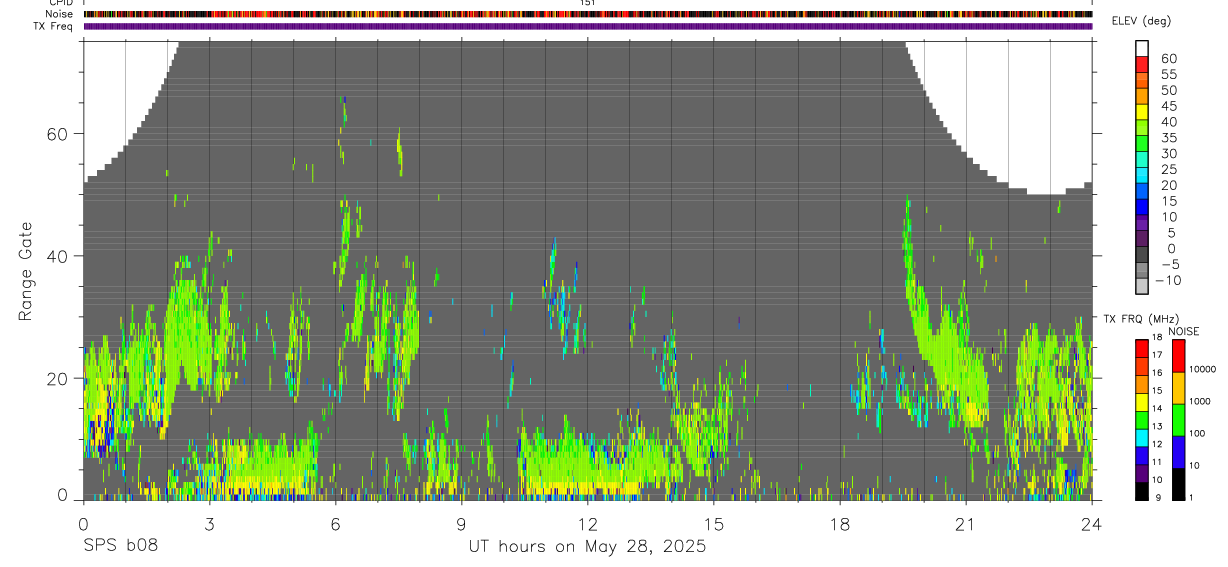Viewport: 1228px width, 567px height.
Task: Click the '21' tick on the UT hours axis
Action: 966,523
